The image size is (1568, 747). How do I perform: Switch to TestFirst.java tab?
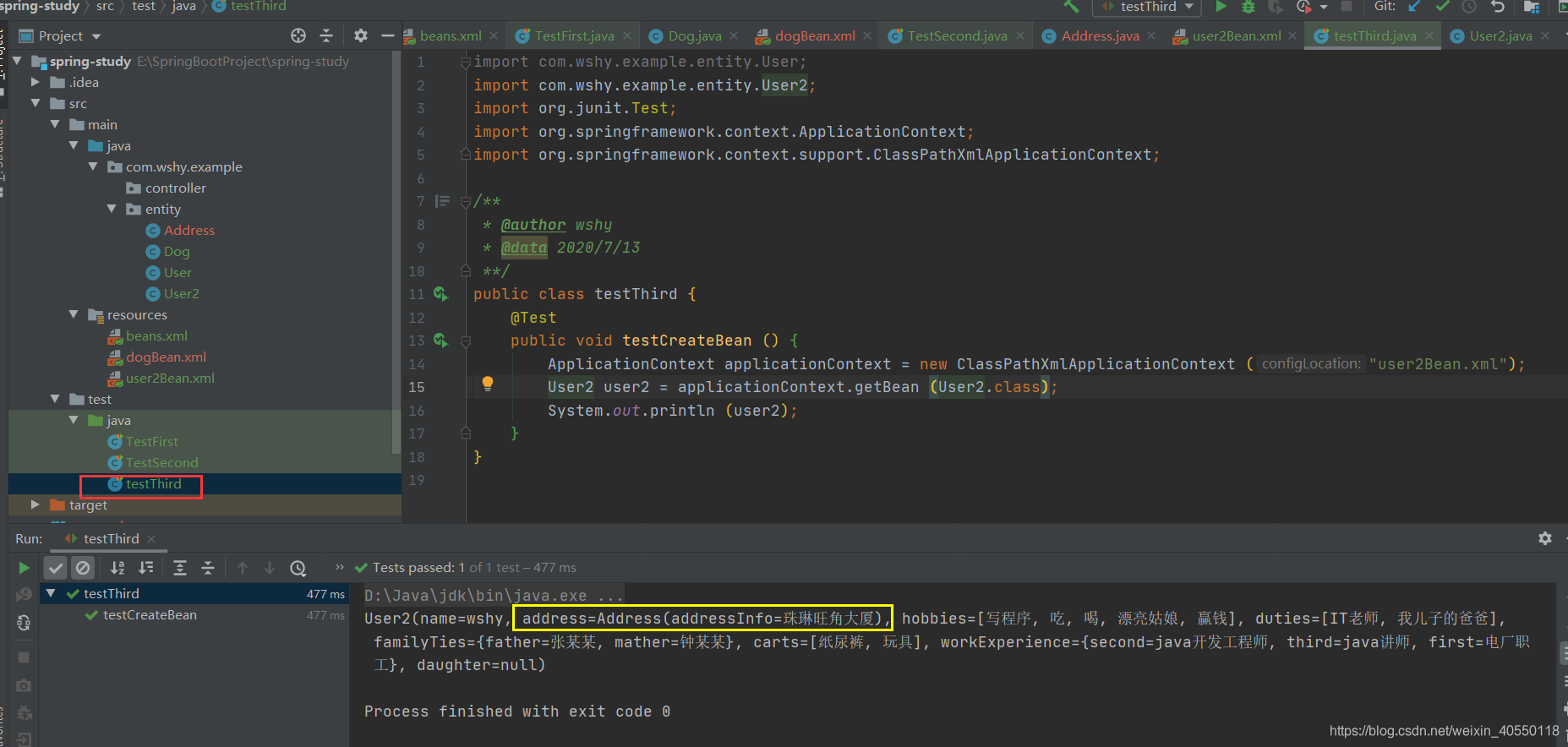tap(574, 35)
